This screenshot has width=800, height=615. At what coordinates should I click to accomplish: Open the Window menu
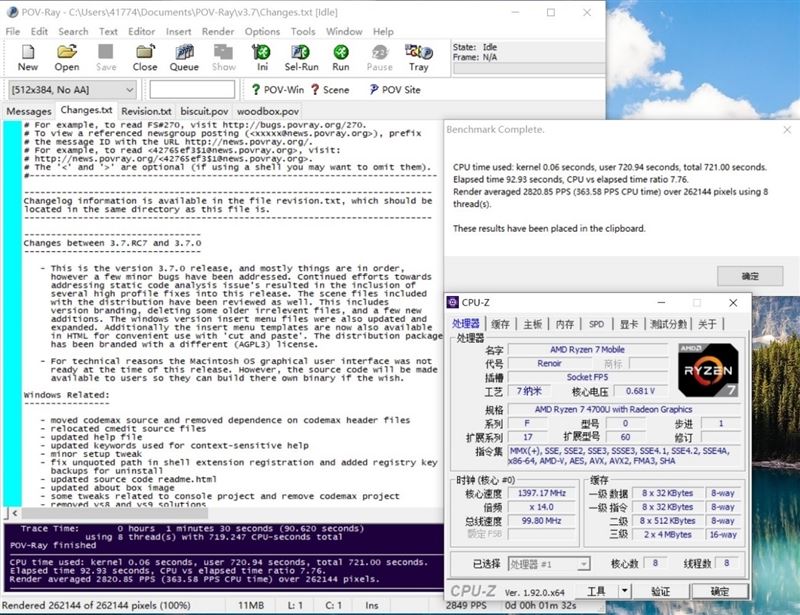click(x=344, y=32)
